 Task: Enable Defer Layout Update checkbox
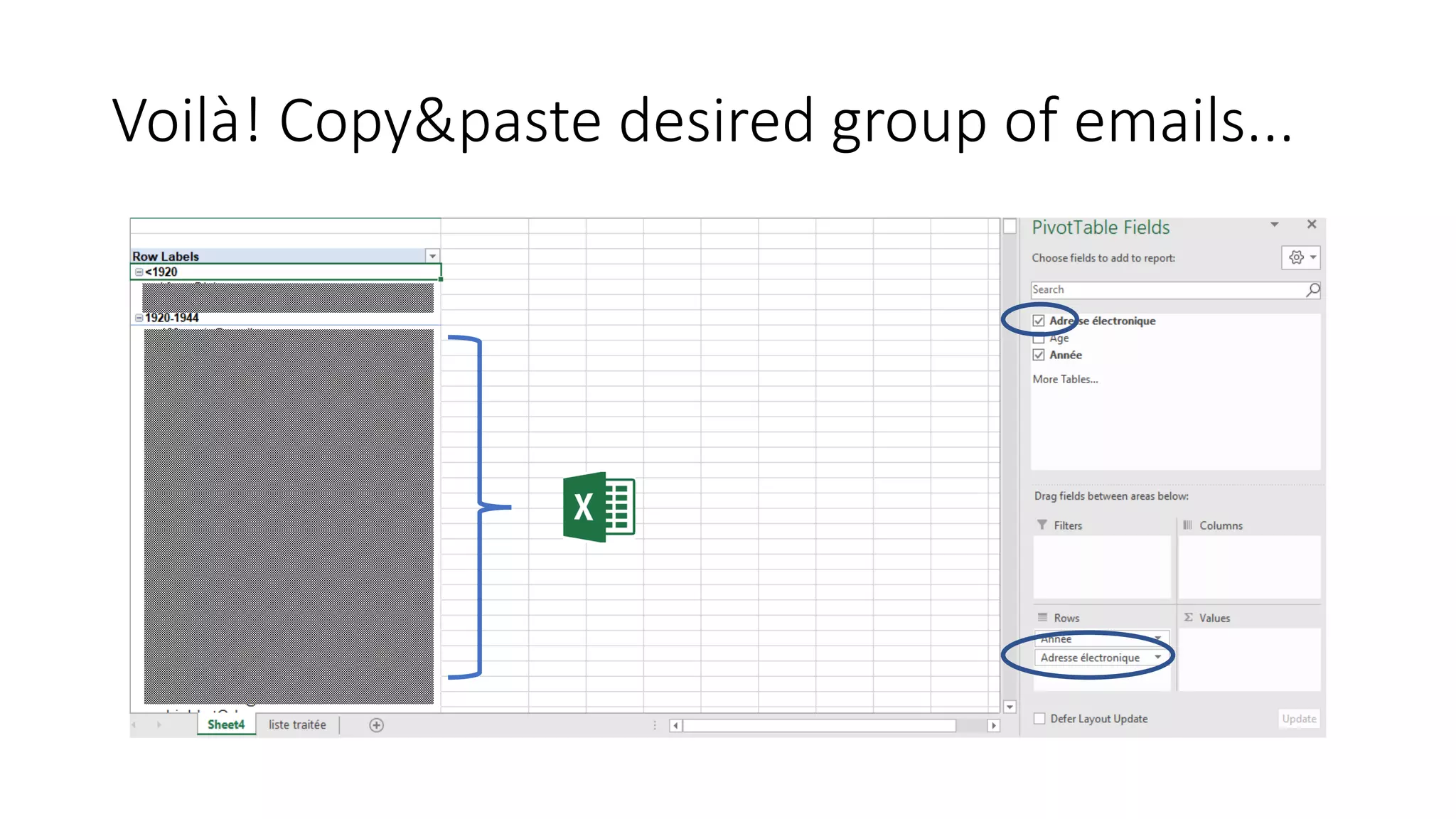tap(1039, 719)
